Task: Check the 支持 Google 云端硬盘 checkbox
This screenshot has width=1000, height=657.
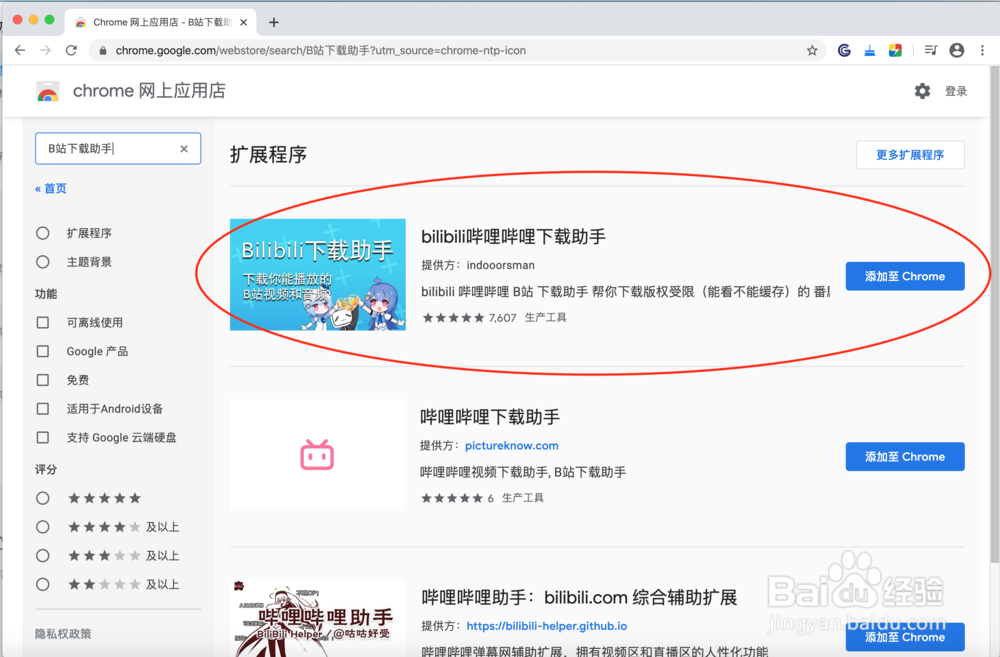Action: pos(43,438)
